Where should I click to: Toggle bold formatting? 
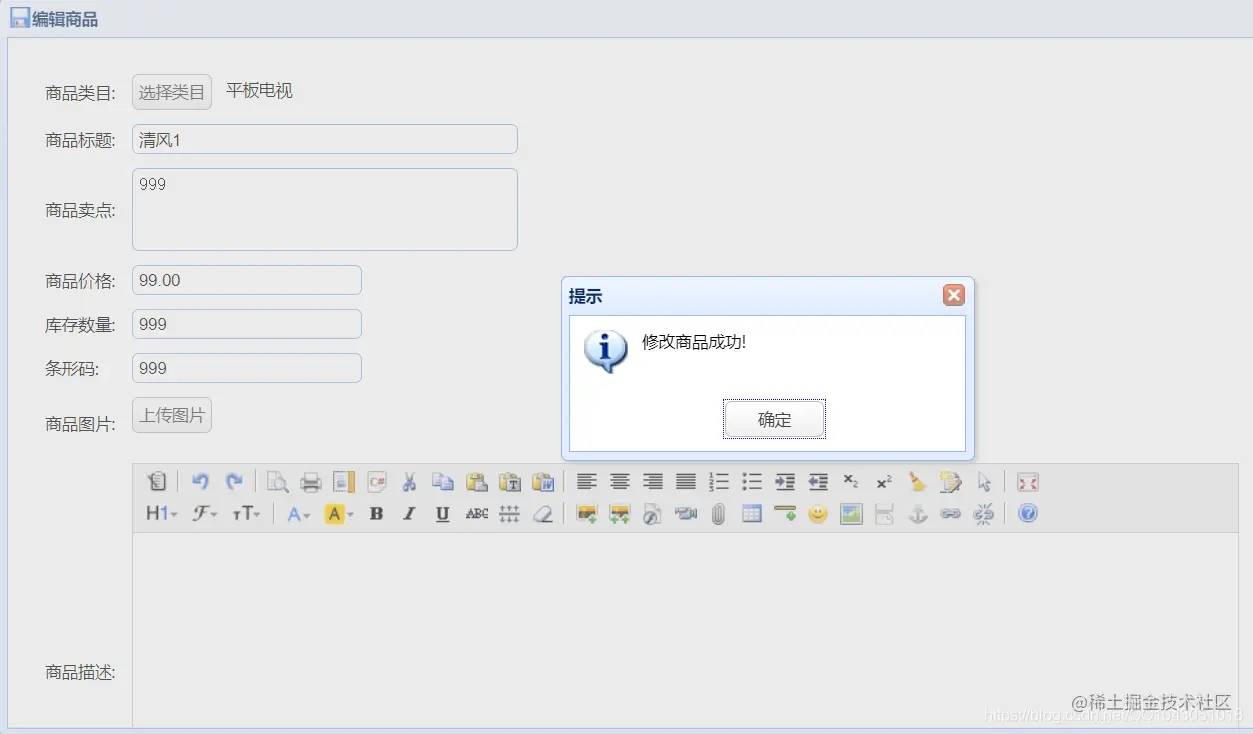(x=376, y=514)
